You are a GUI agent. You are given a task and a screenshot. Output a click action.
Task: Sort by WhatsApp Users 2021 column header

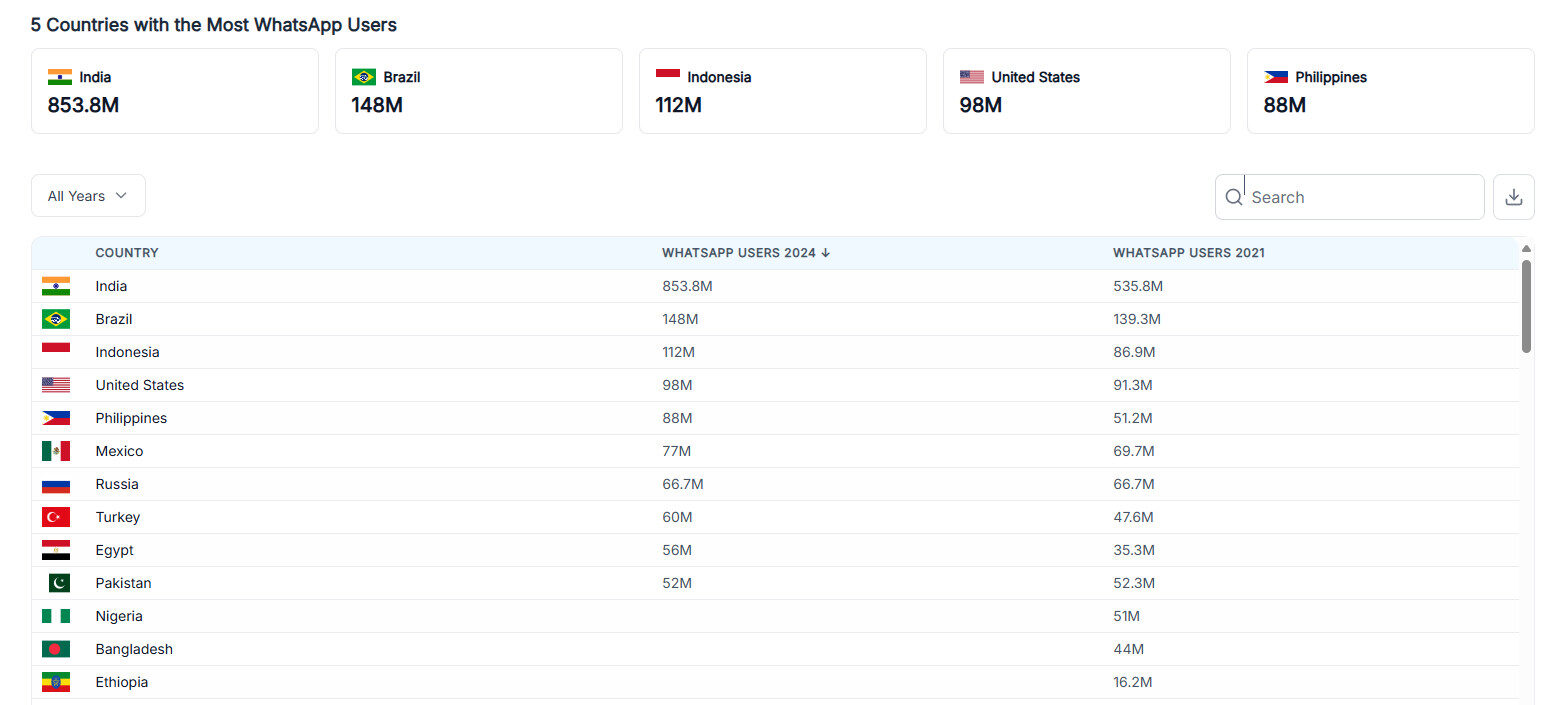pos(1188,253)
